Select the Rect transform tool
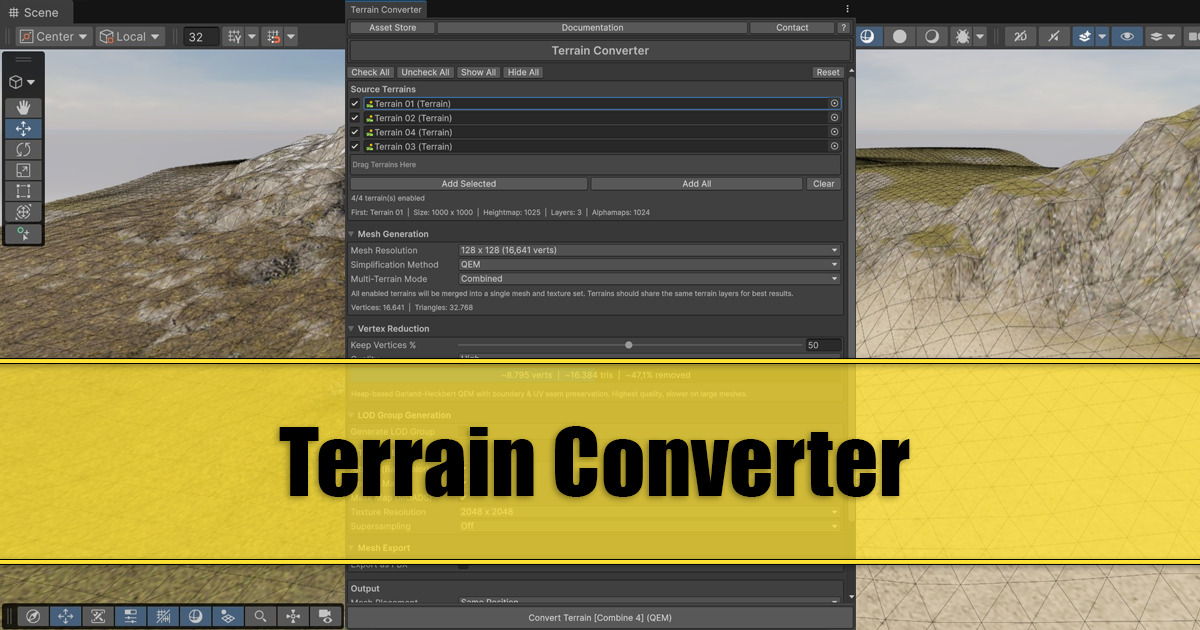Screen dimensions: 1200x630 (23, 191)
